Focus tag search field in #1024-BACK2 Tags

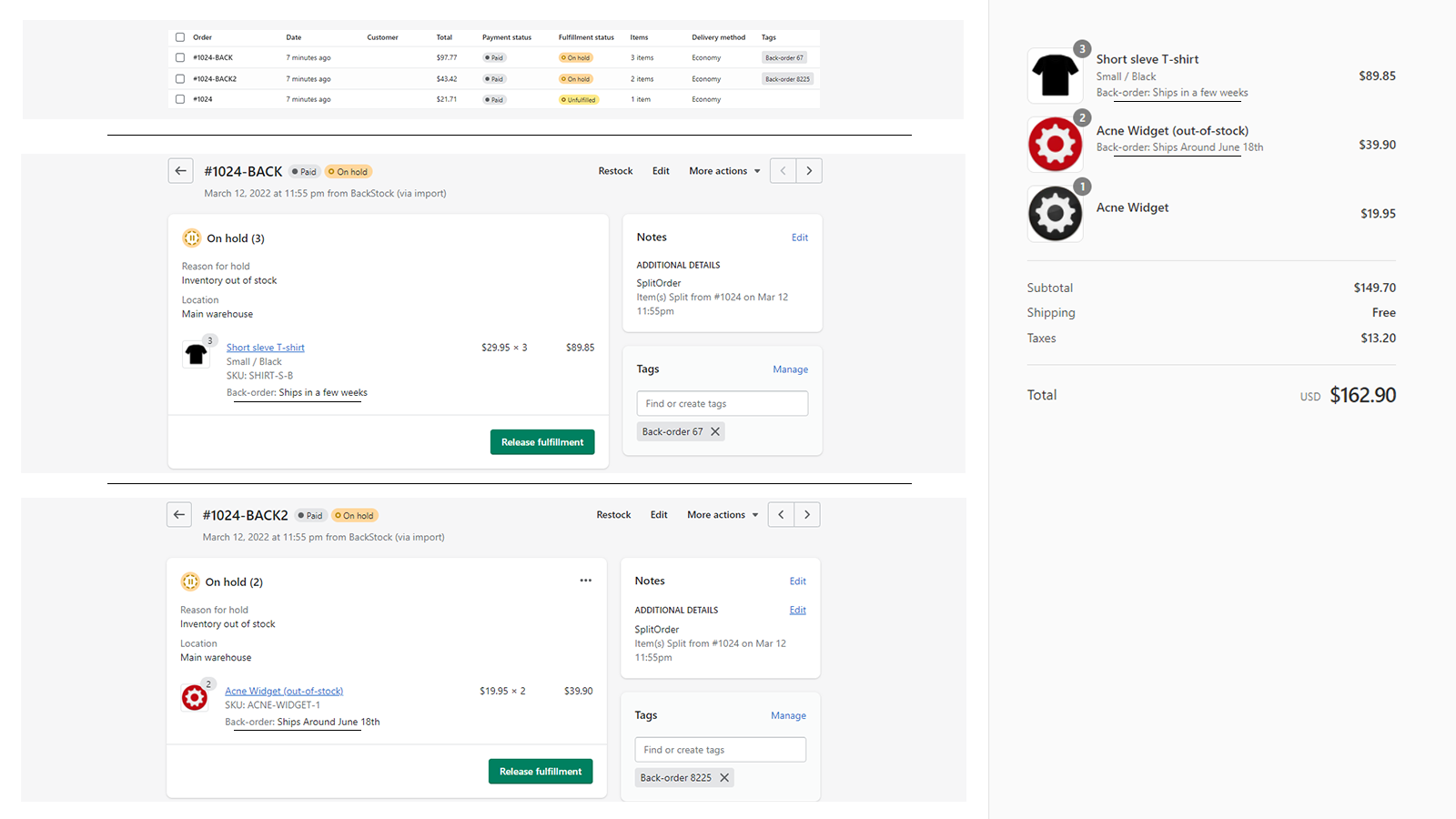[720, 750]
